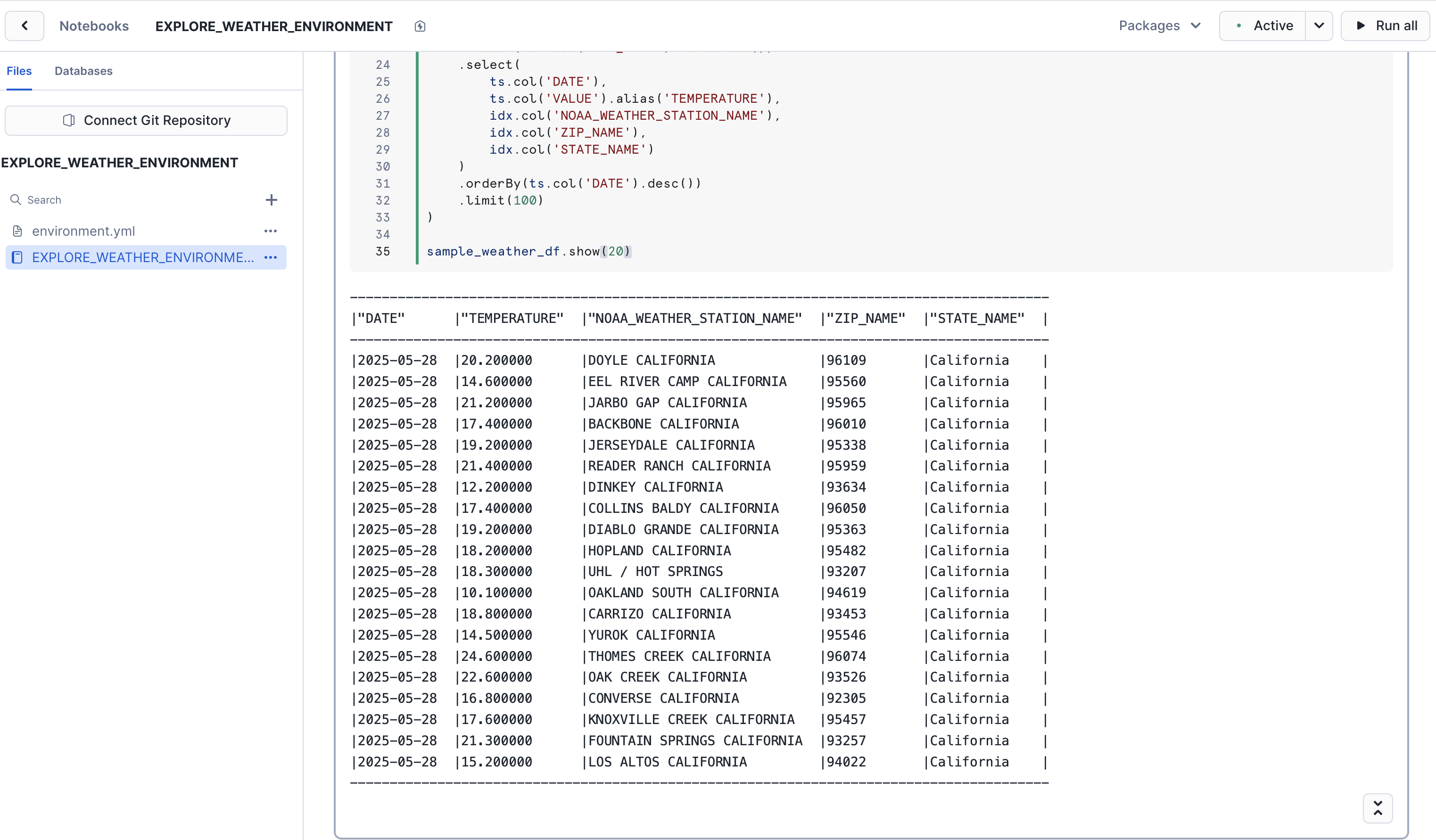Open environment.yml in the file list
The width and height of the screenshot is (1436, 840).
tap(83, 231)
